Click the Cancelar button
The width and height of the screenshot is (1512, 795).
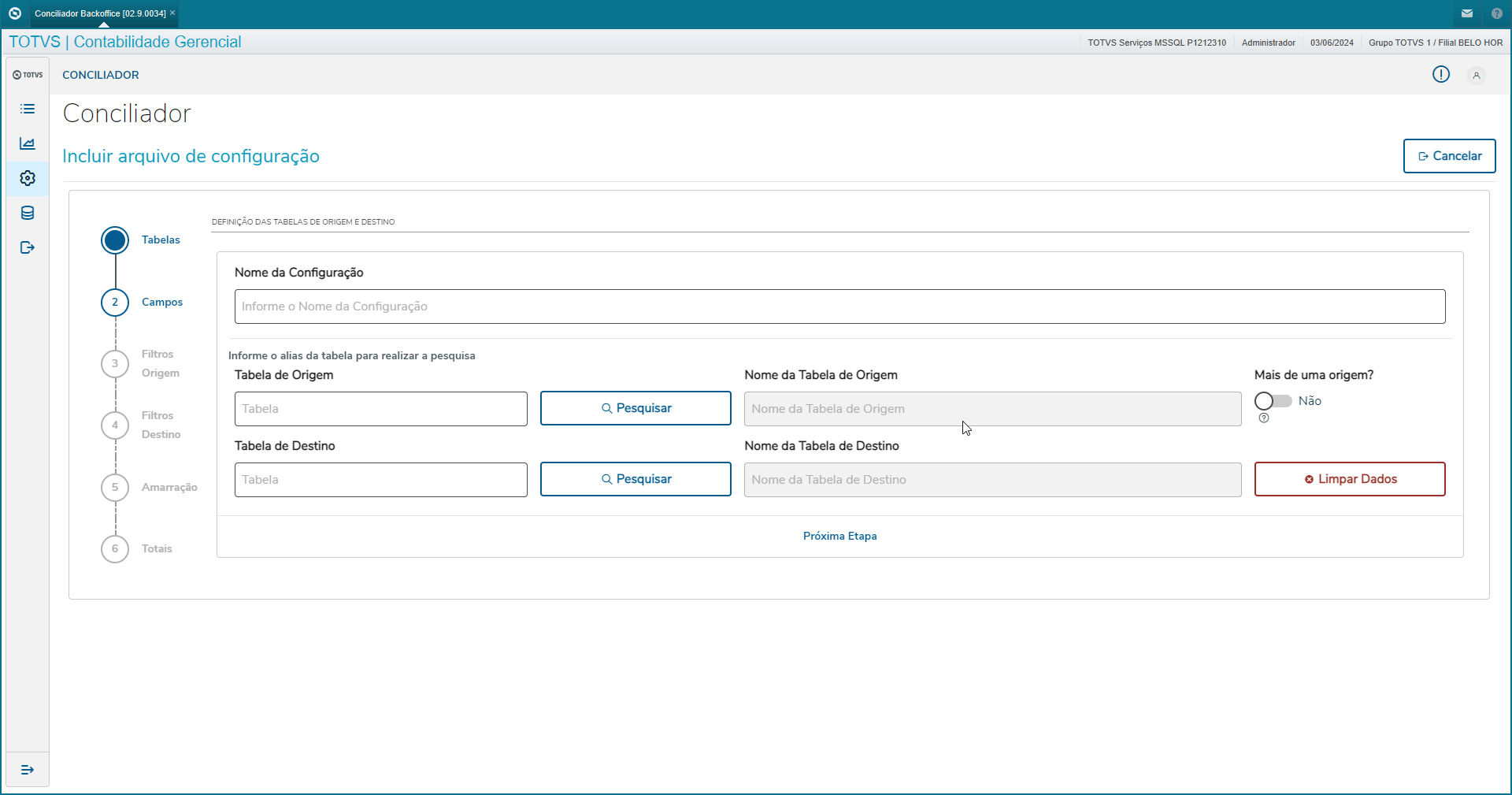(1450, 156)
